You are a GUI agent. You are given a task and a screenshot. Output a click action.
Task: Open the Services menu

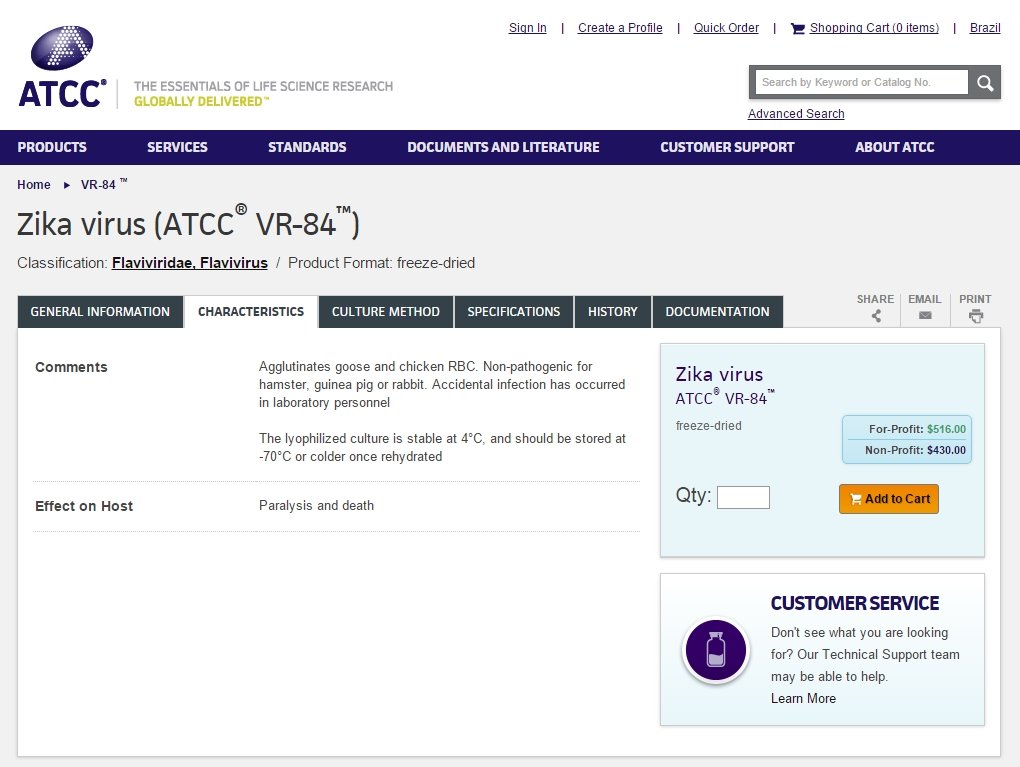point(177,147)
